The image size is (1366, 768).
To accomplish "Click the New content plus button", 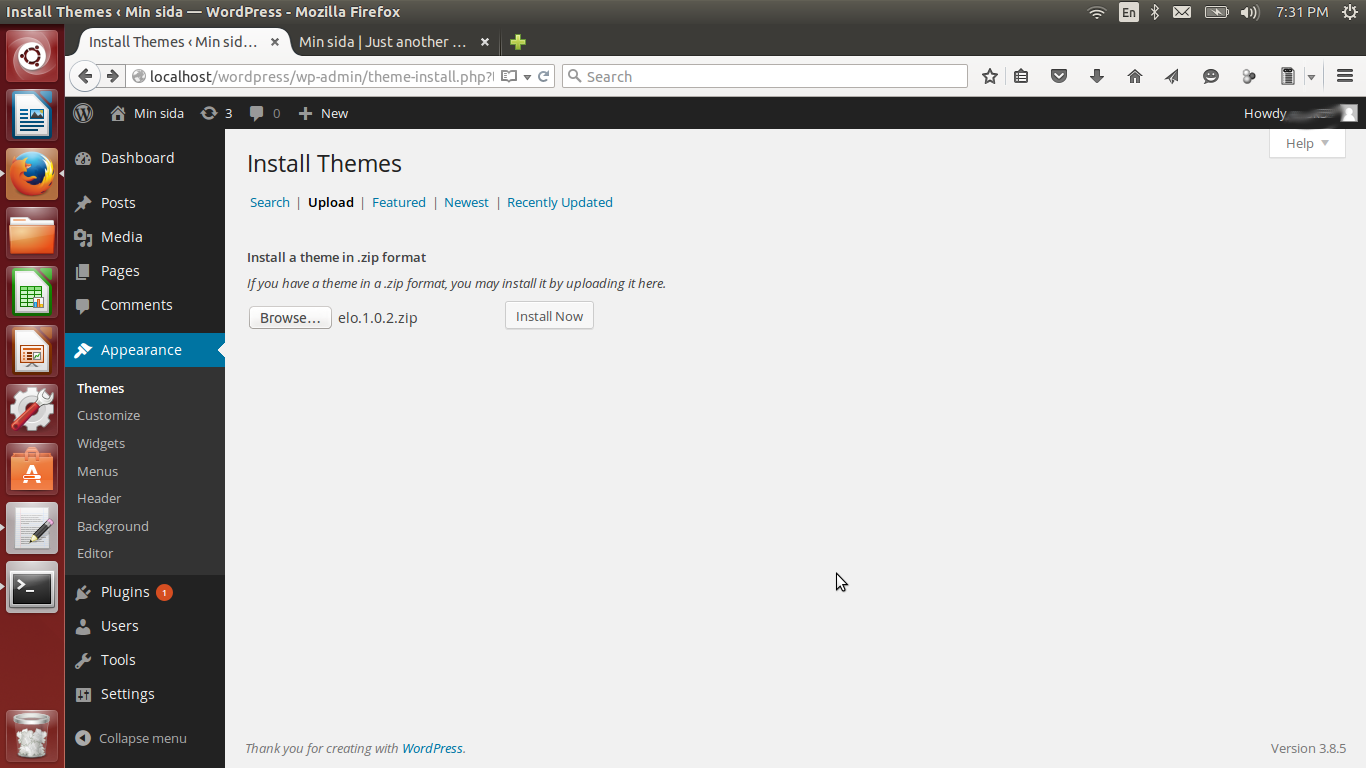I will 323,113.
